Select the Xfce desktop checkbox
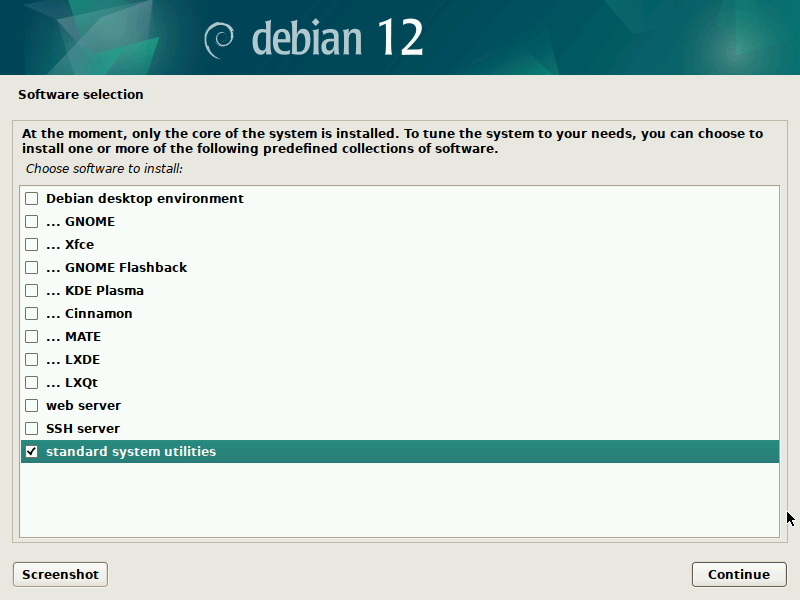This screenshot has height=600, width=800. 32,245
